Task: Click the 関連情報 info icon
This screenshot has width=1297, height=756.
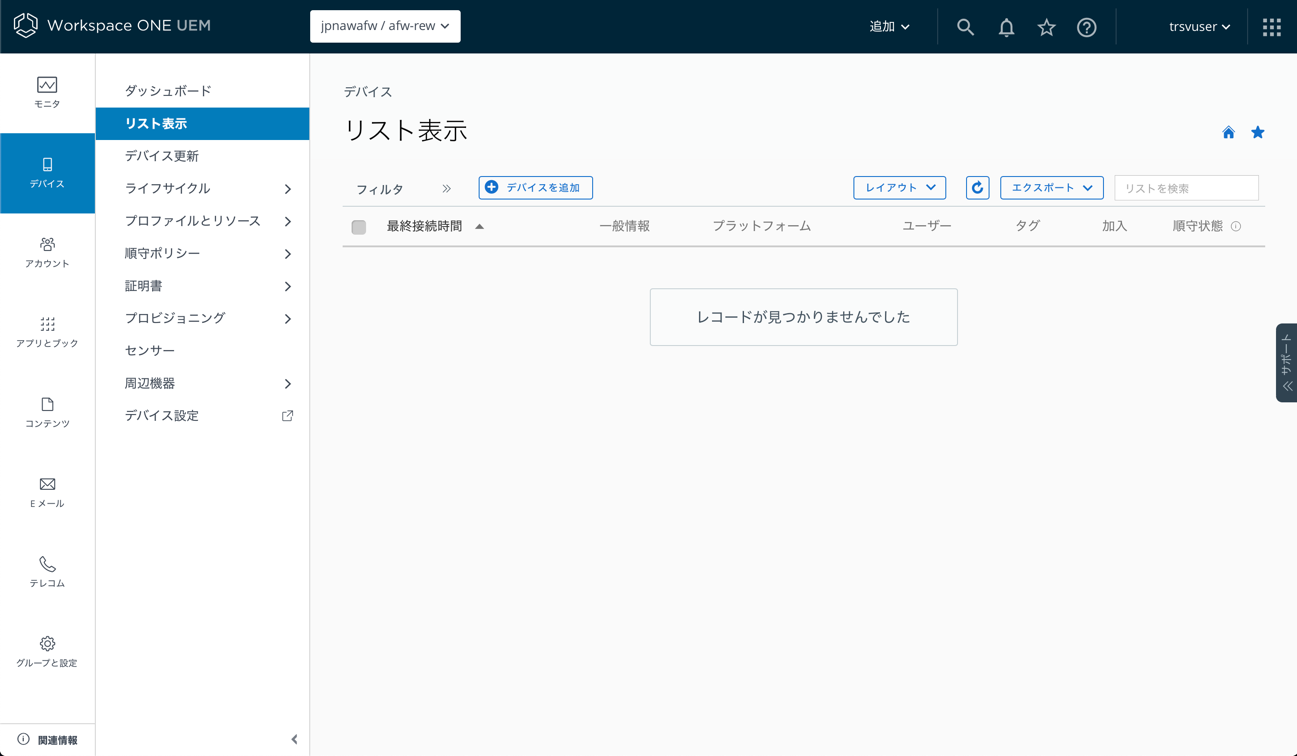Action: [23, 740]
